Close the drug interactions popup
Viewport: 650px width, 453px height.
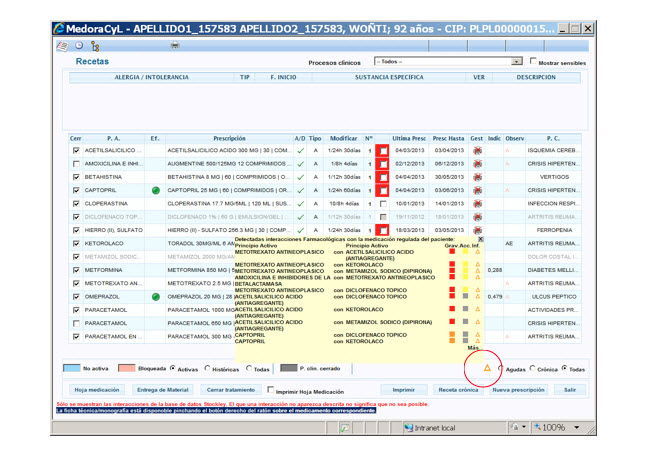click(480, 240)
